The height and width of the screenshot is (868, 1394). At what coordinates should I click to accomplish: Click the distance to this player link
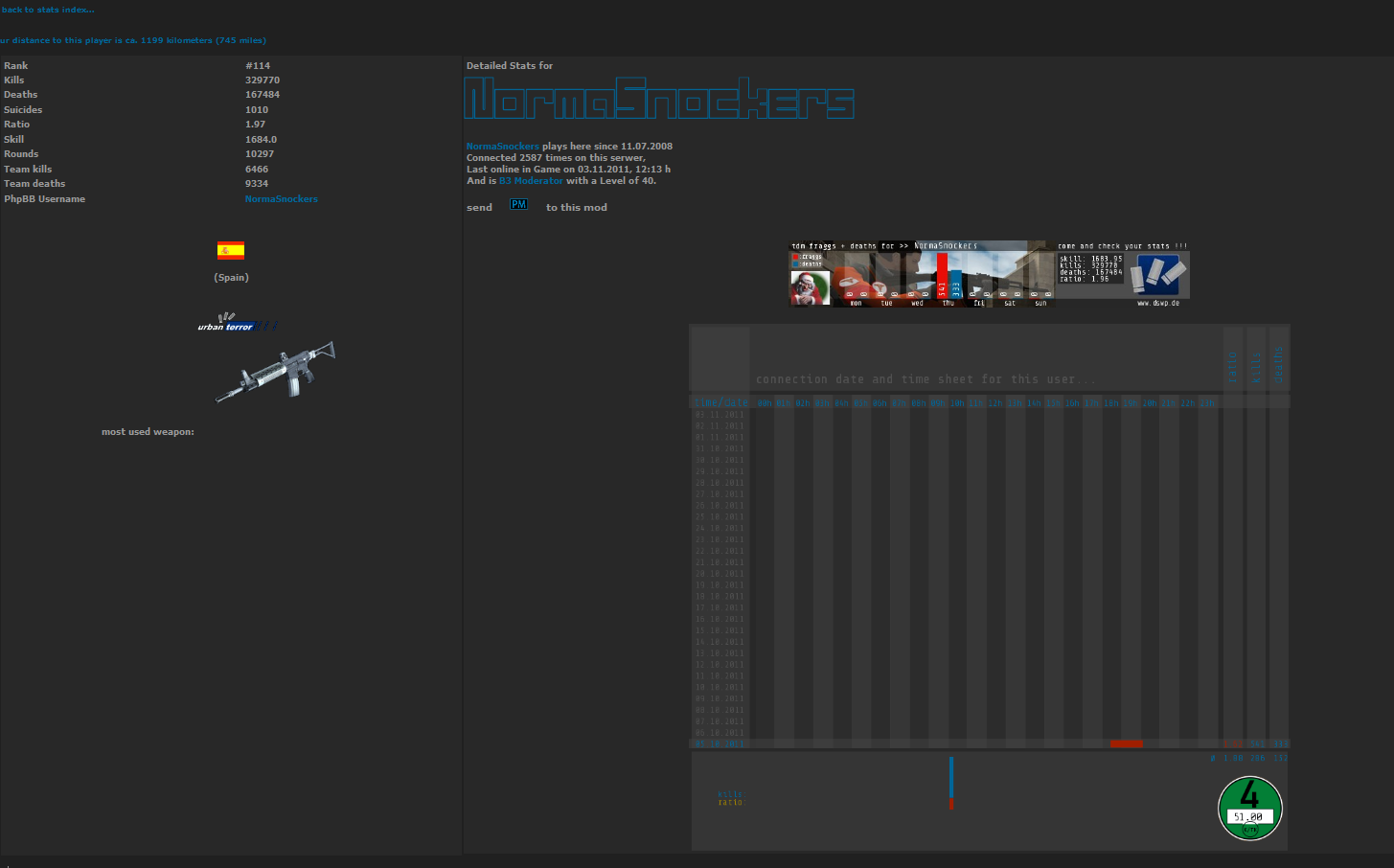click(133, 40)
